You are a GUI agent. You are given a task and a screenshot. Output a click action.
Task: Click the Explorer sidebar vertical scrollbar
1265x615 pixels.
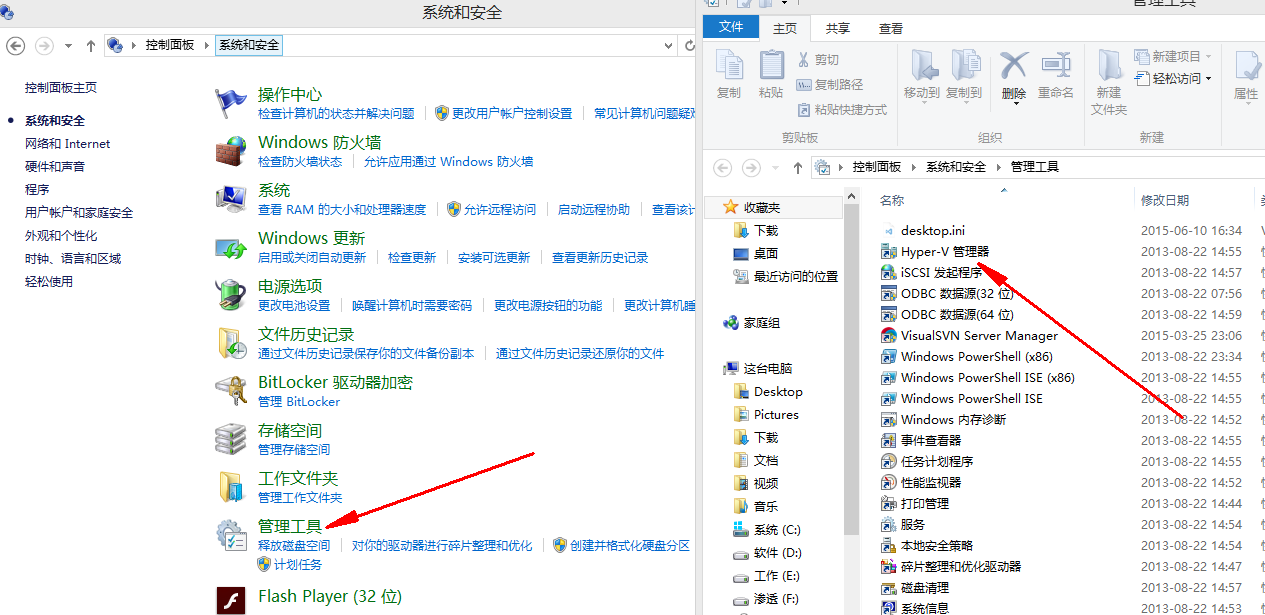pos(851,370)
